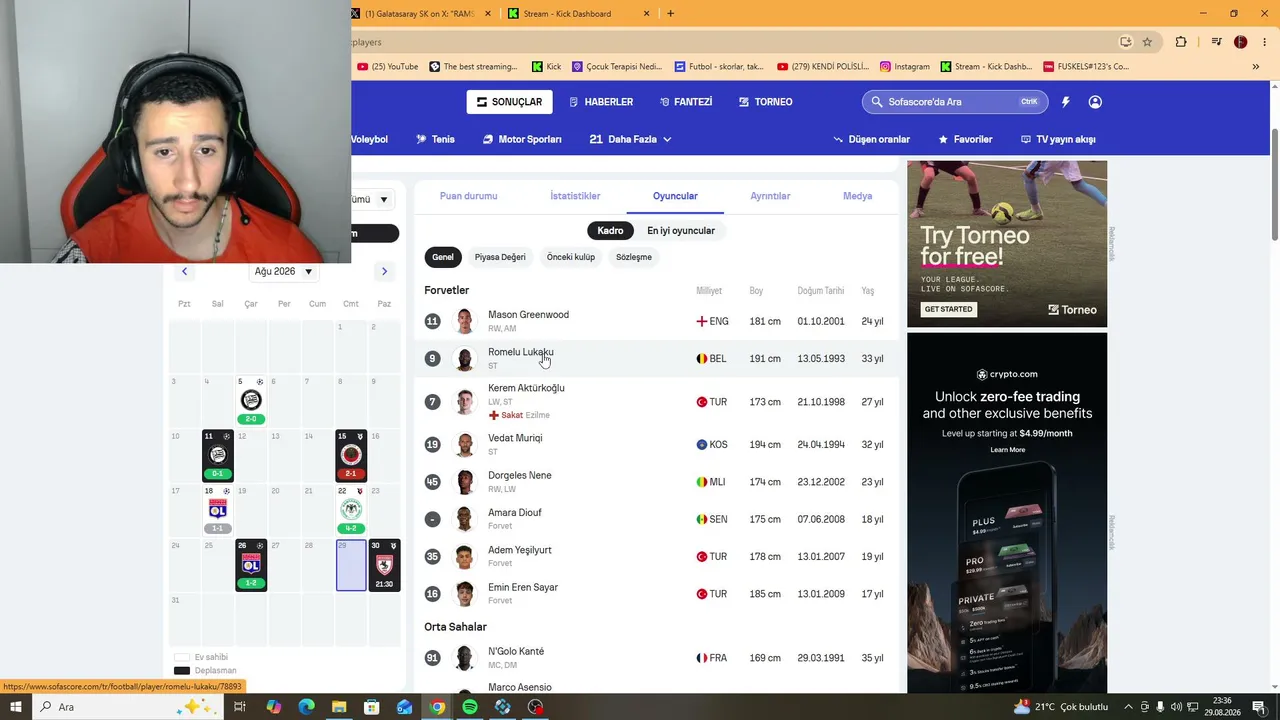The width and height of the screenshot is (1280, 720).
Task: Open the Tenis sport link
Action: pos(435,139)
